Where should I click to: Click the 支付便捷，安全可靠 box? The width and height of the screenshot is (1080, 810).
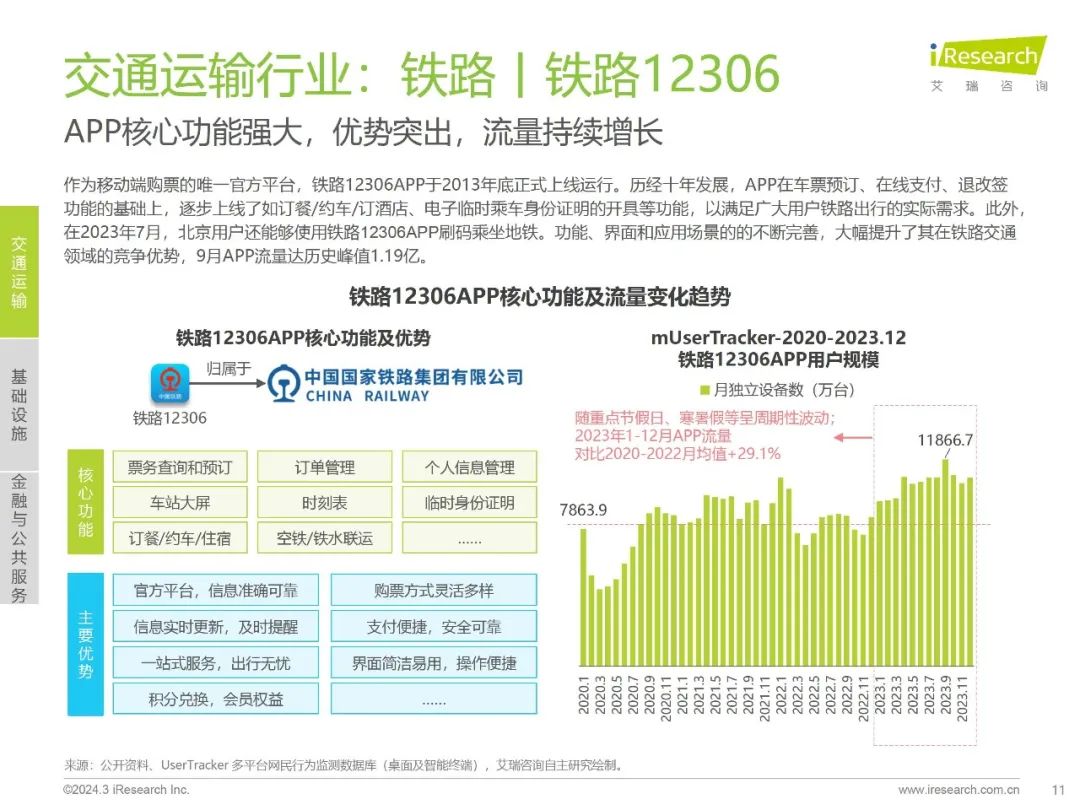click(x=434, y=627)
